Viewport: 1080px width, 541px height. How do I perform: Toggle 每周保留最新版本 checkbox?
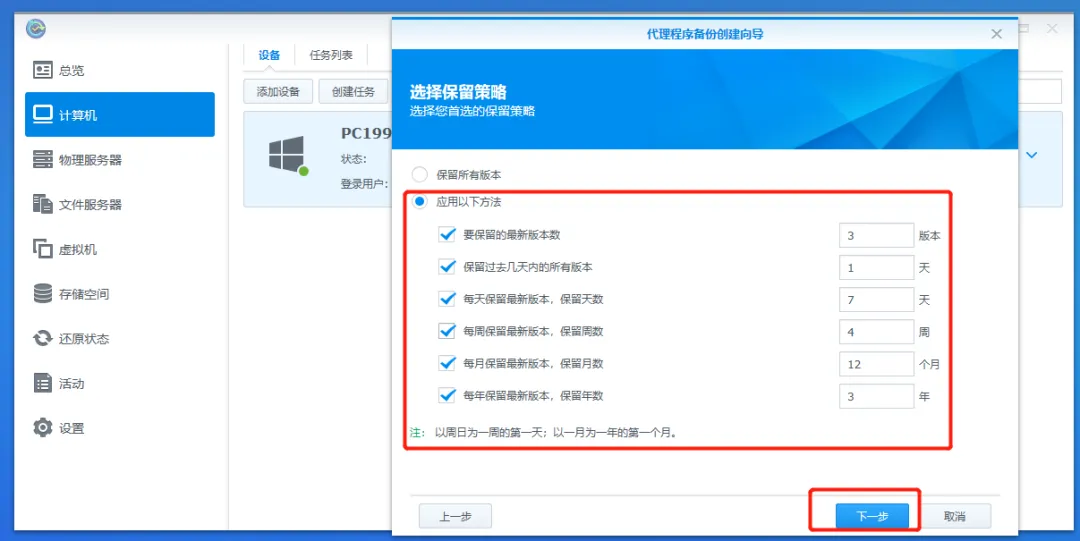tap(447, 331)
